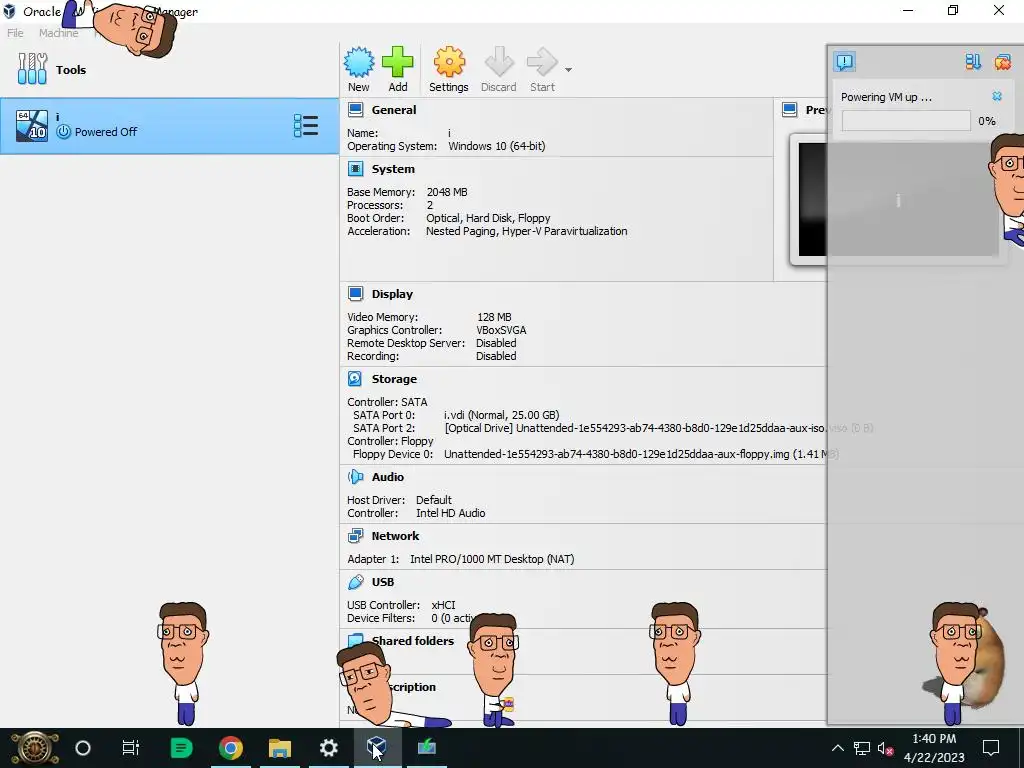Click the Cortana circle on the taskbar

click(83, 748)
